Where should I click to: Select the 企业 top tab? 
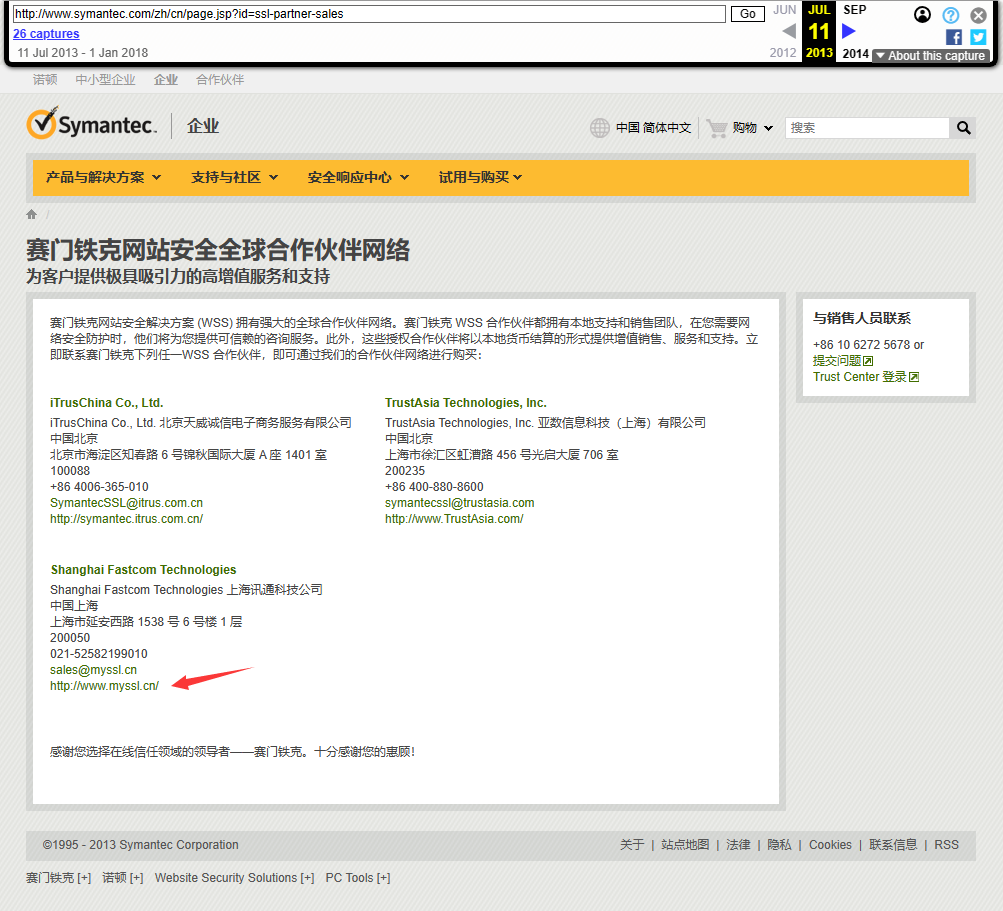point(166,79)
